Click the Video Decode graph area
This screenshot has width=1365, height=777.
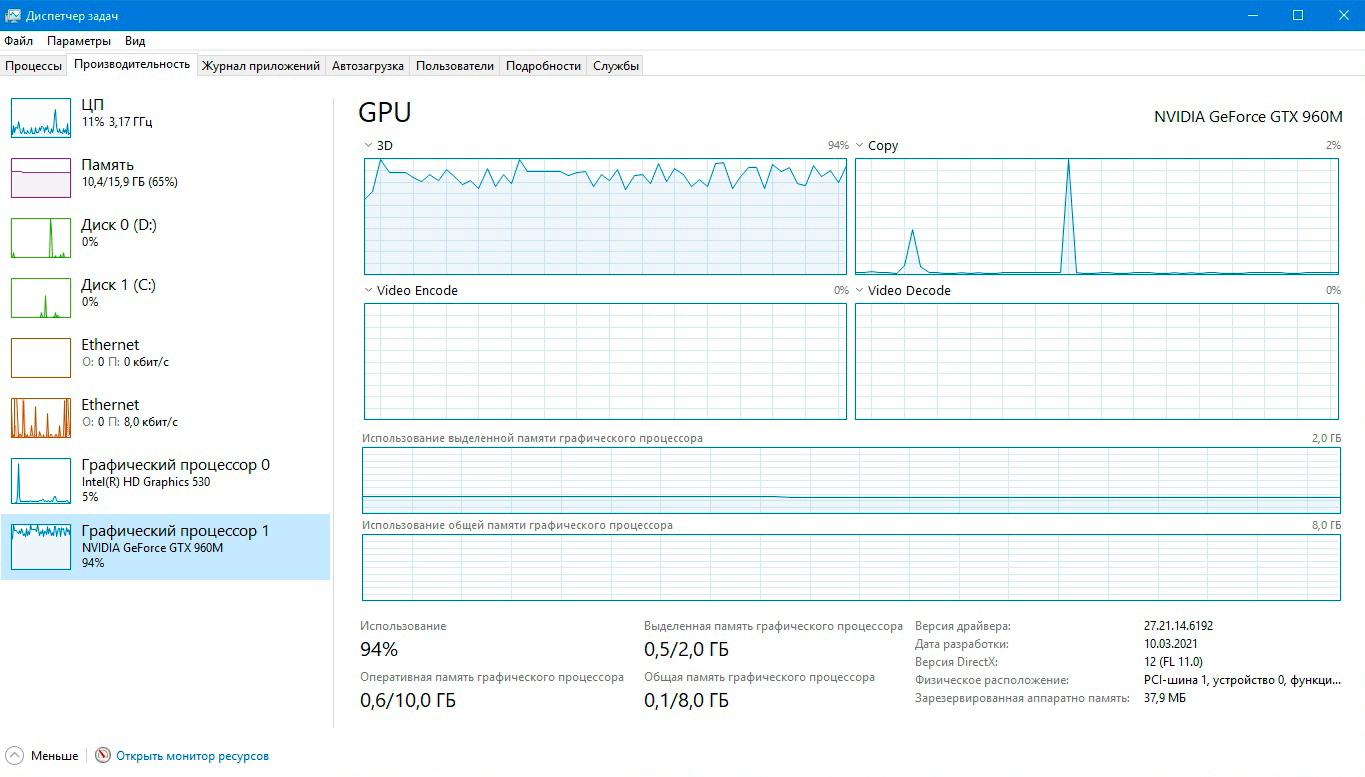click(1097, 361)
